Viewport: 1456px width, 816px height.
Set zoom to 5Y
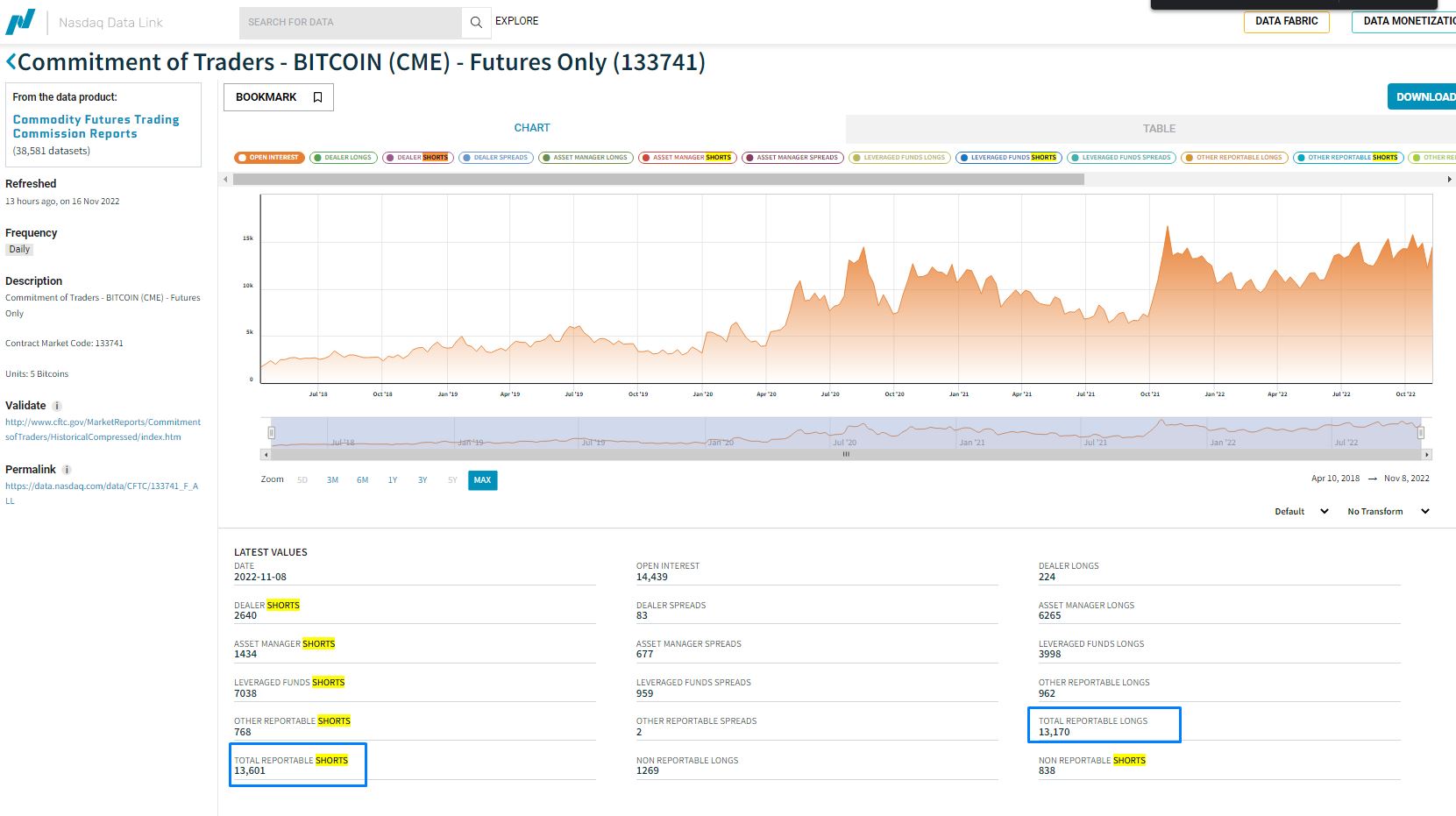pos(452,480)
